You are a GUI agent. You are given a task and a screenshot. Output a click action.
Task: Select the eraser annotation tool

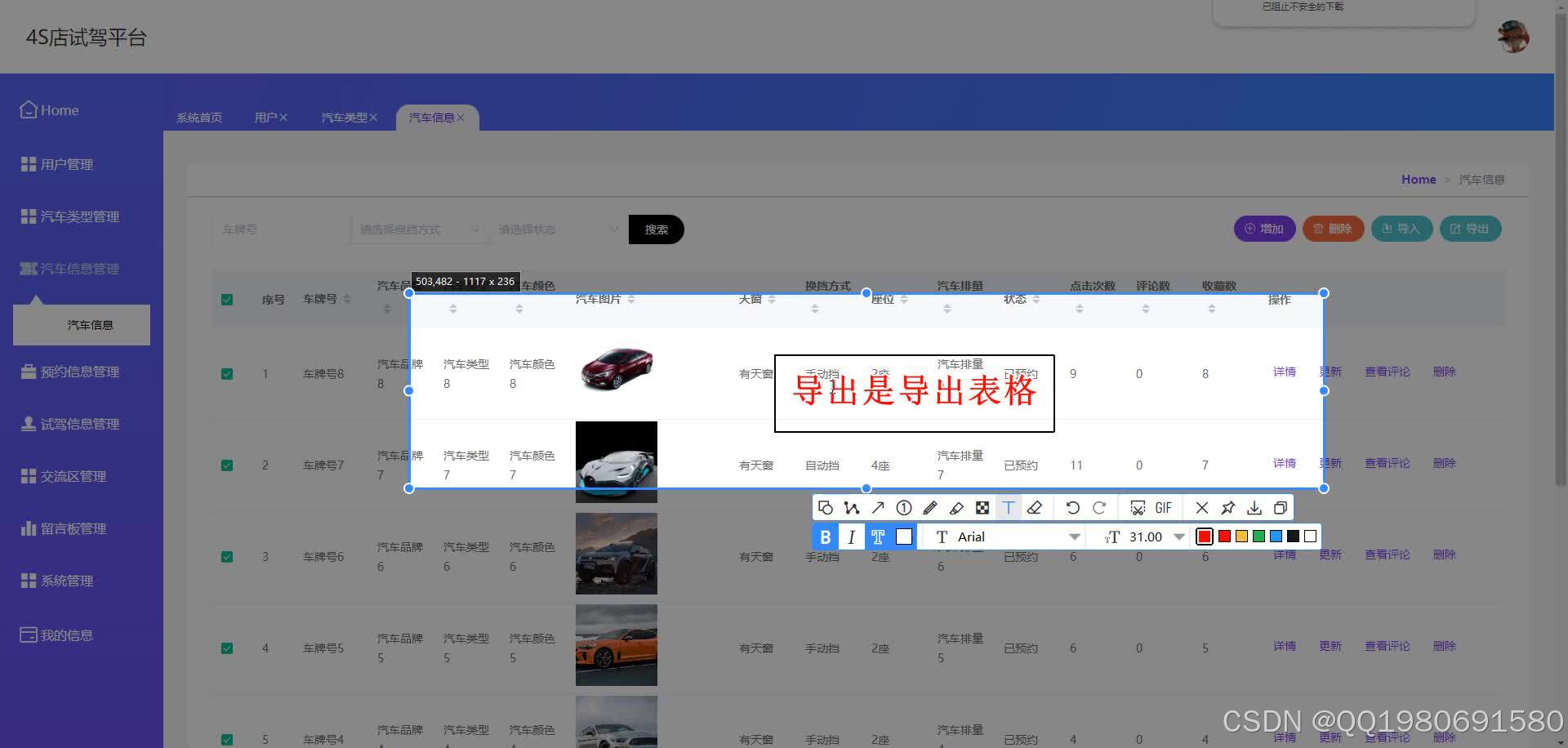point(1035,507)
